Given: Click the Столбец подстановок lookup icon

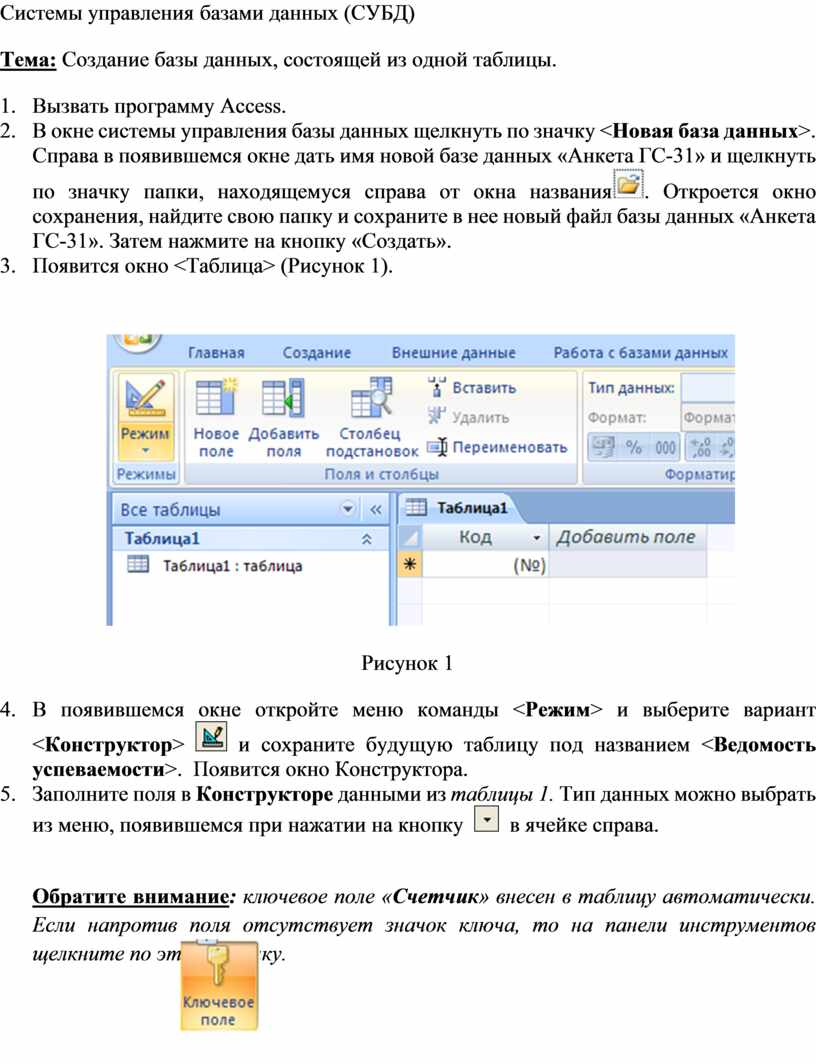Looking at the screenshot, I should pos(371,397).
